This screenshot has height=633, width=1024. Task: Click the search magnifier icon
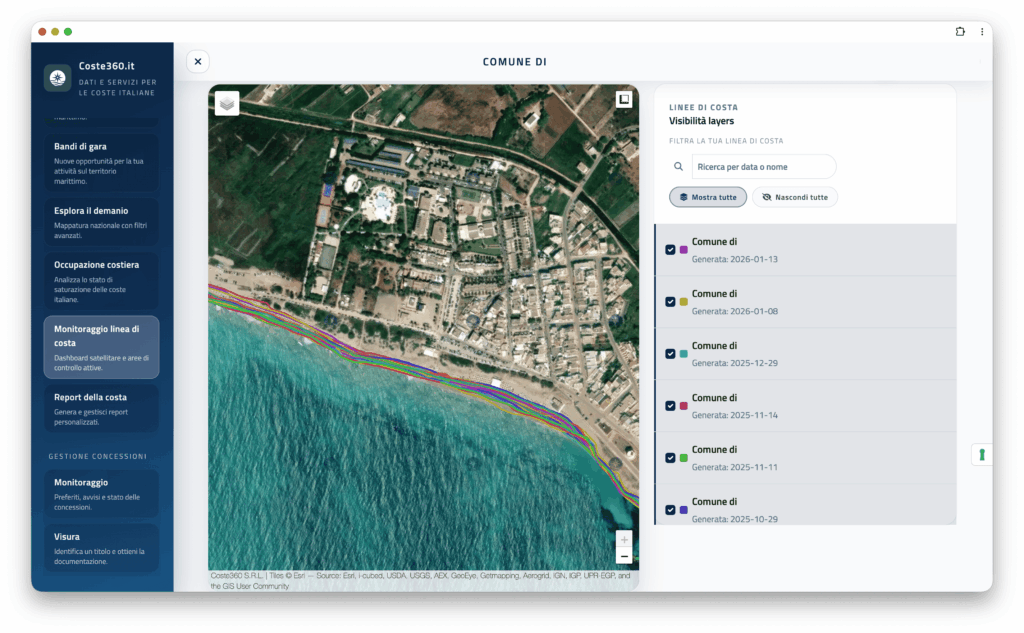(x=679, y=167)
